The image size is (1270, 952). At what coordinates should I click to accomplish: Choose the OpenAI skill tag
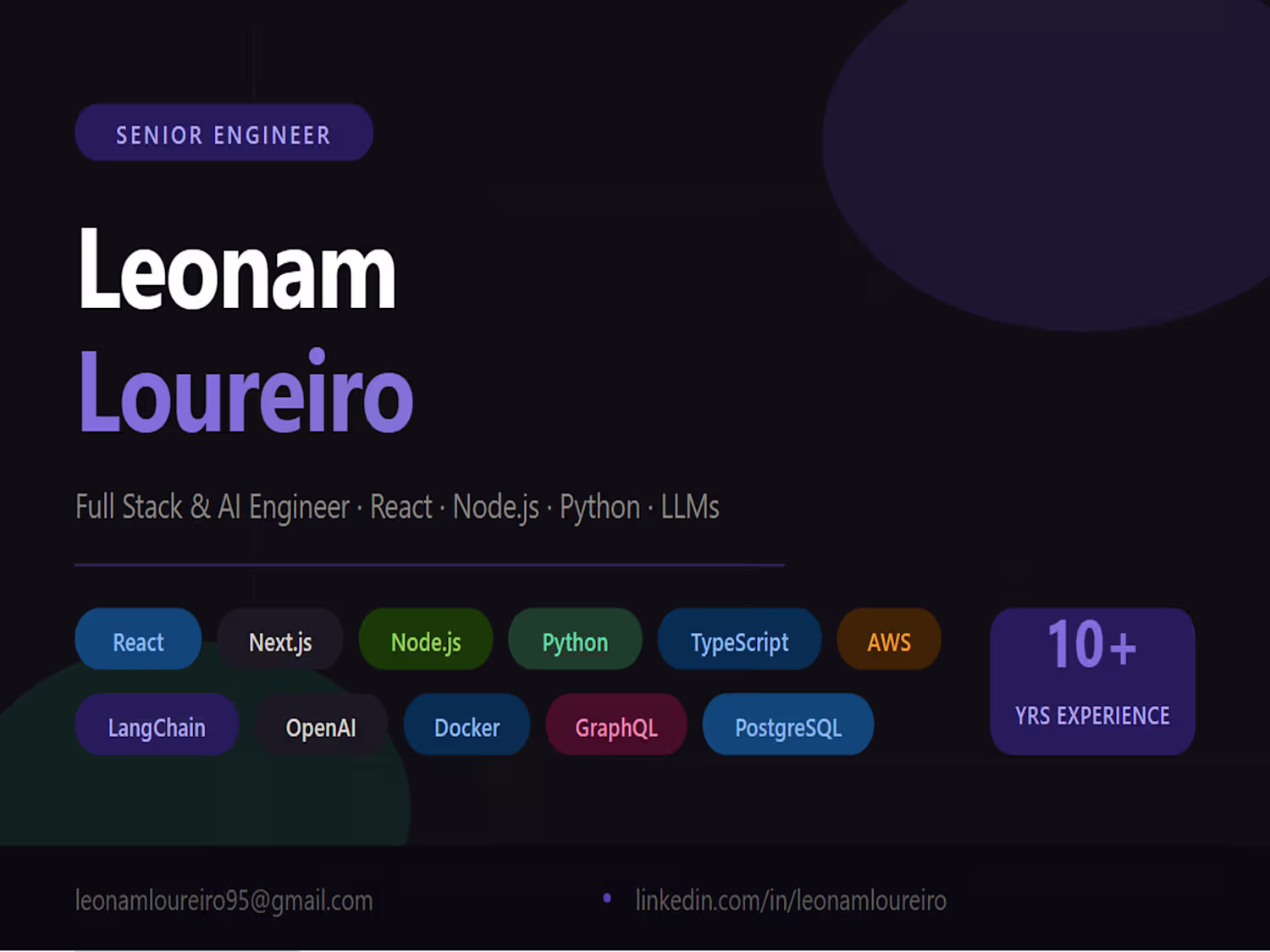point(321,725)
